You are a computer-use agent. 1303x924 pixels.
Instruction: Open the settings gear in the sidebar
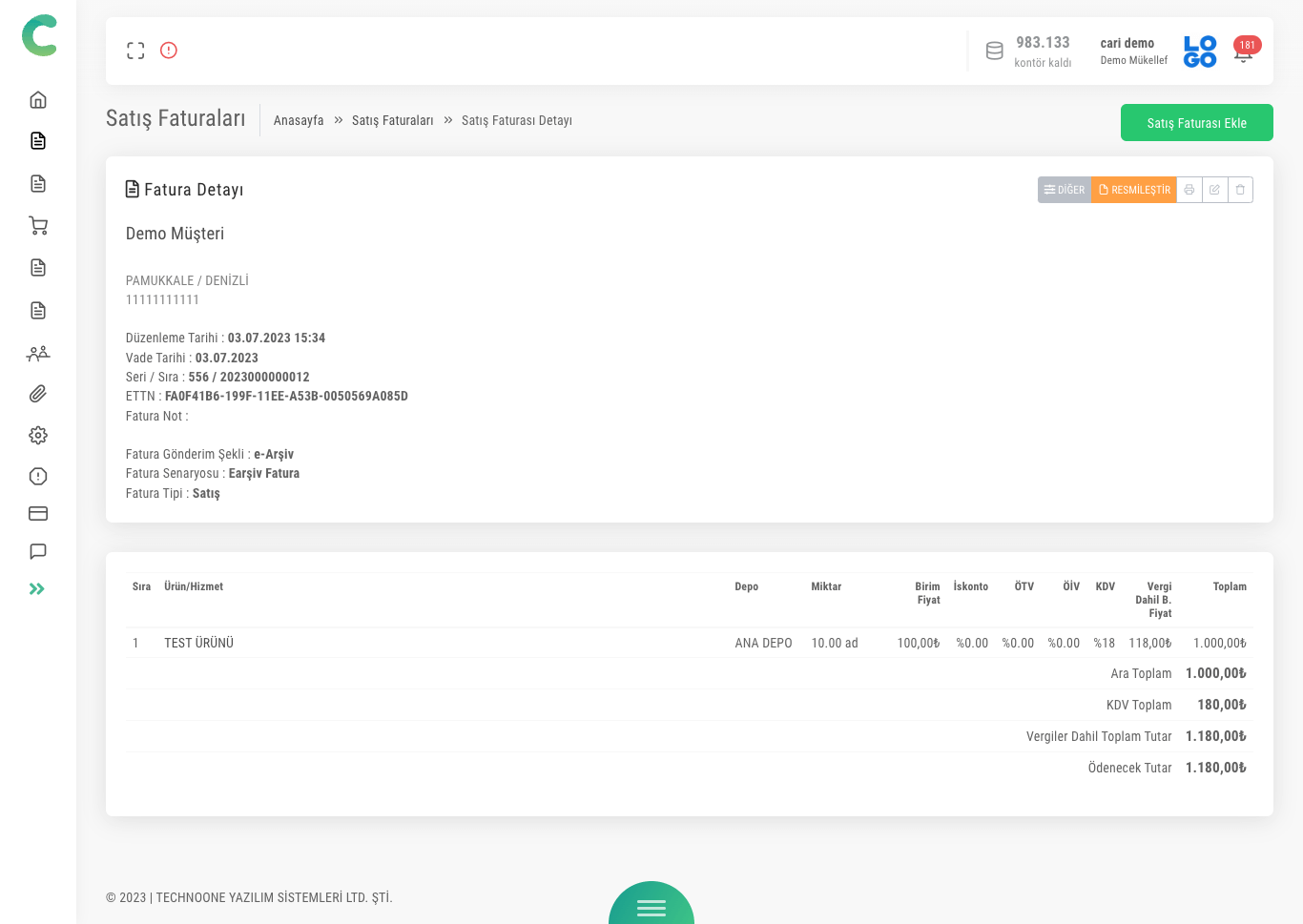(38, 436)
